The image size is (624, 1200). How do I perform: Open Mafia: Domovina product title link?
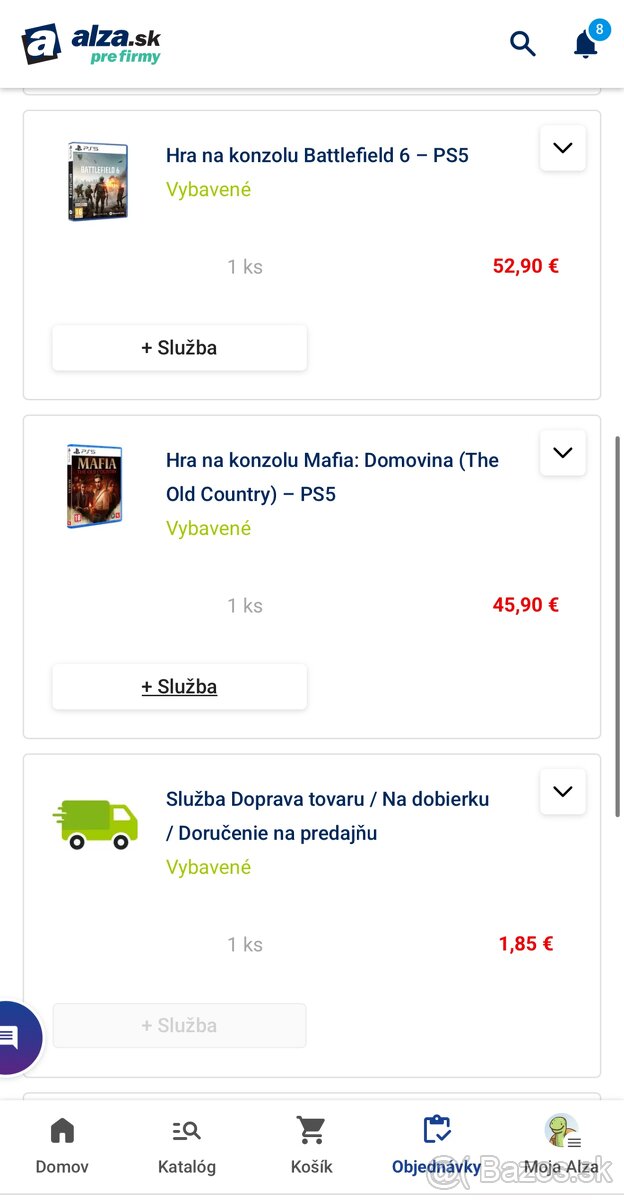coord(332,477)
